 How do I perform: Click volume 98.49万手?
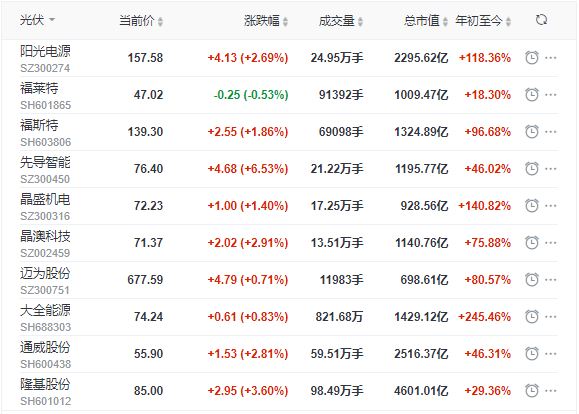tap(337, 391)
